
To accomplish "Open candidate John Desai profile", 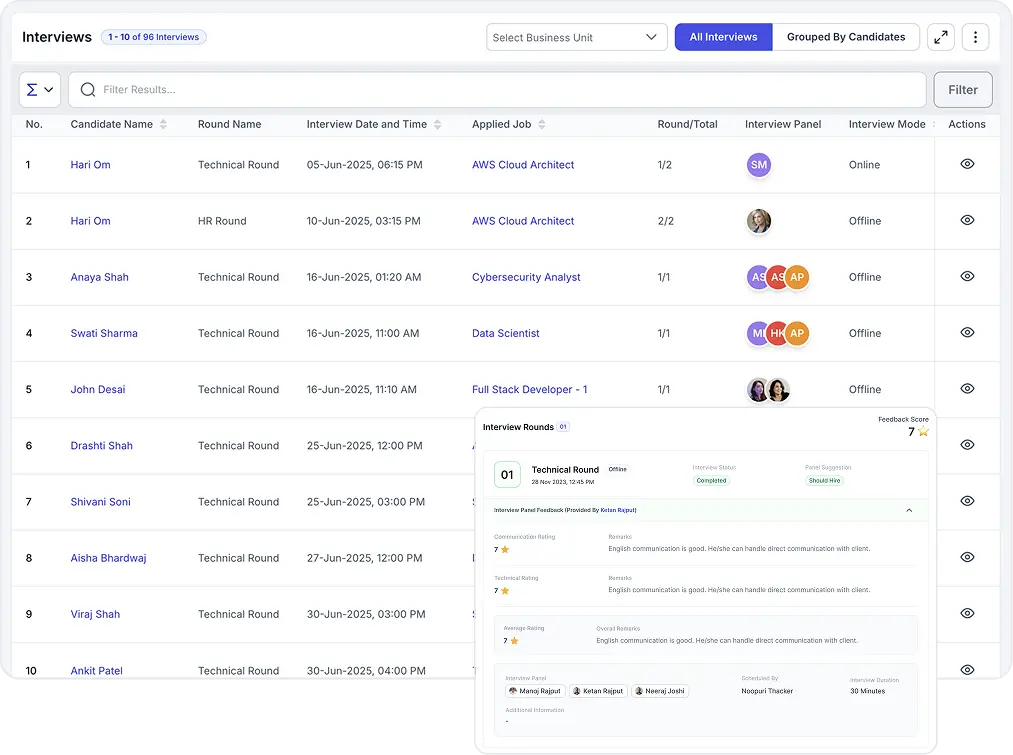I will 98,389.
